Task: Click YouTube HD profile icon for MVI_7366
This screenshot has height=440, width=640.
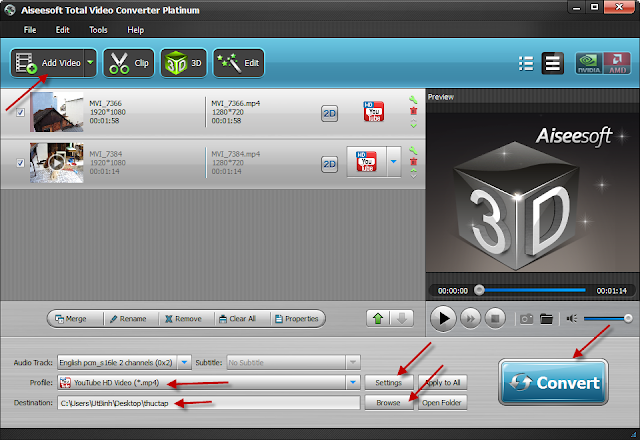Action: click(373, 111)
